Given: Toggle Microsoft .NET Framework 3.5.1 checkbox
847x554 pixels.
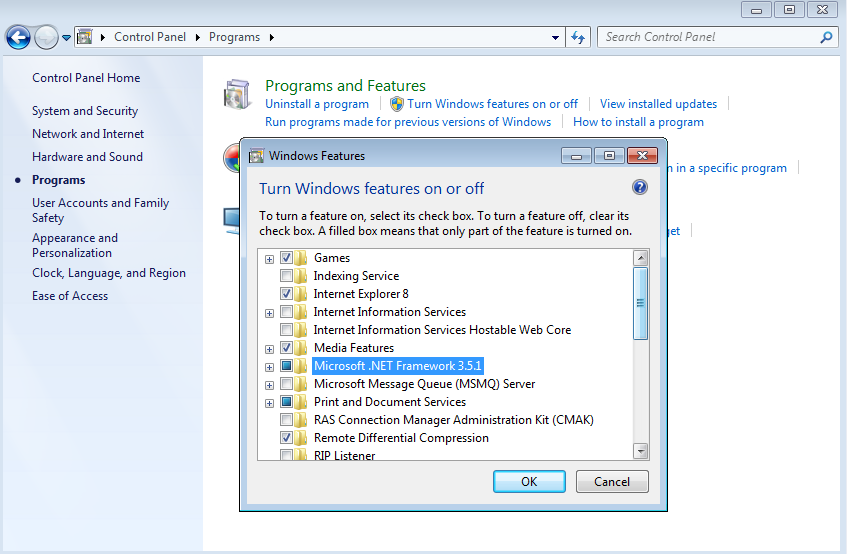Looking at the screenshot, I should click(286, 366).
